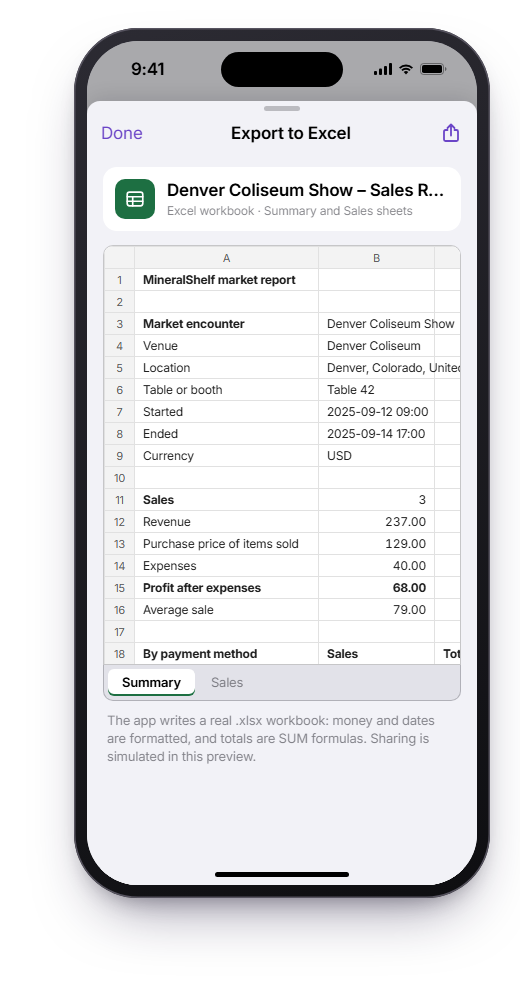Tap the Denver Coliseum Show workbook title
Image resolution: width=520 pixels, height=1000 pixels.
coord(305,190)
